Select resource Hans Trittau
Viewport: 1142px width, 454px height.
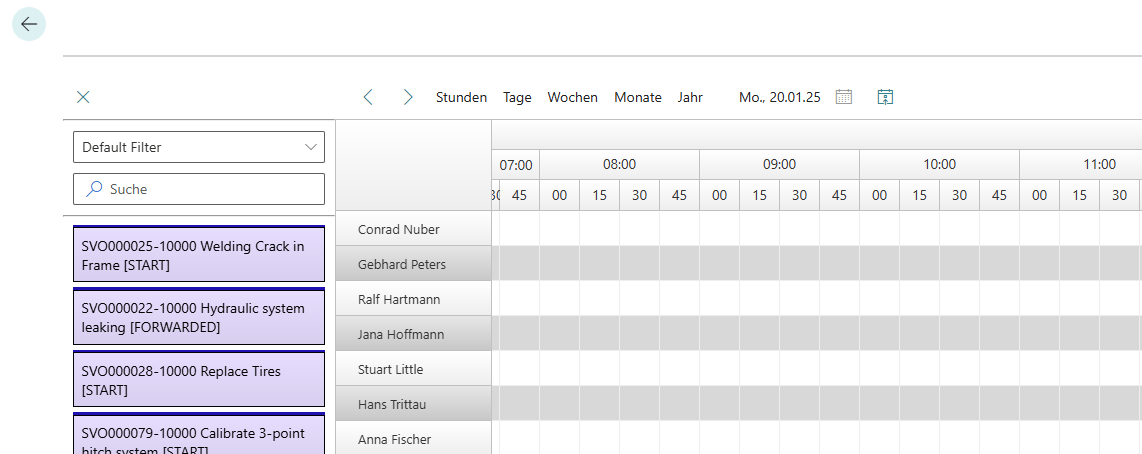pyautogui.click(x=414, y=404)
